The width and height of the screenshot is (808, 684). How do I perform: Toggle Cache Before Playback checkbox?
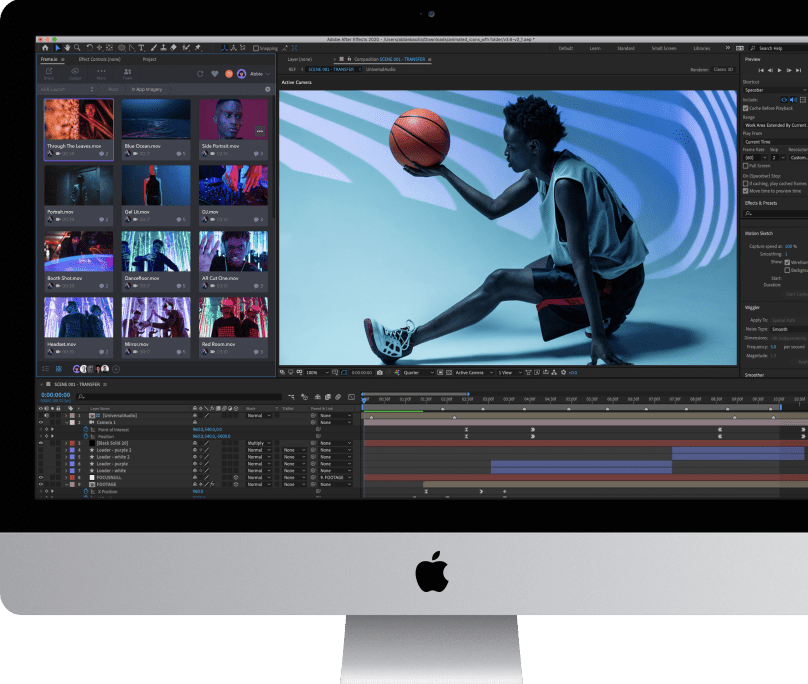click(746, 108)
